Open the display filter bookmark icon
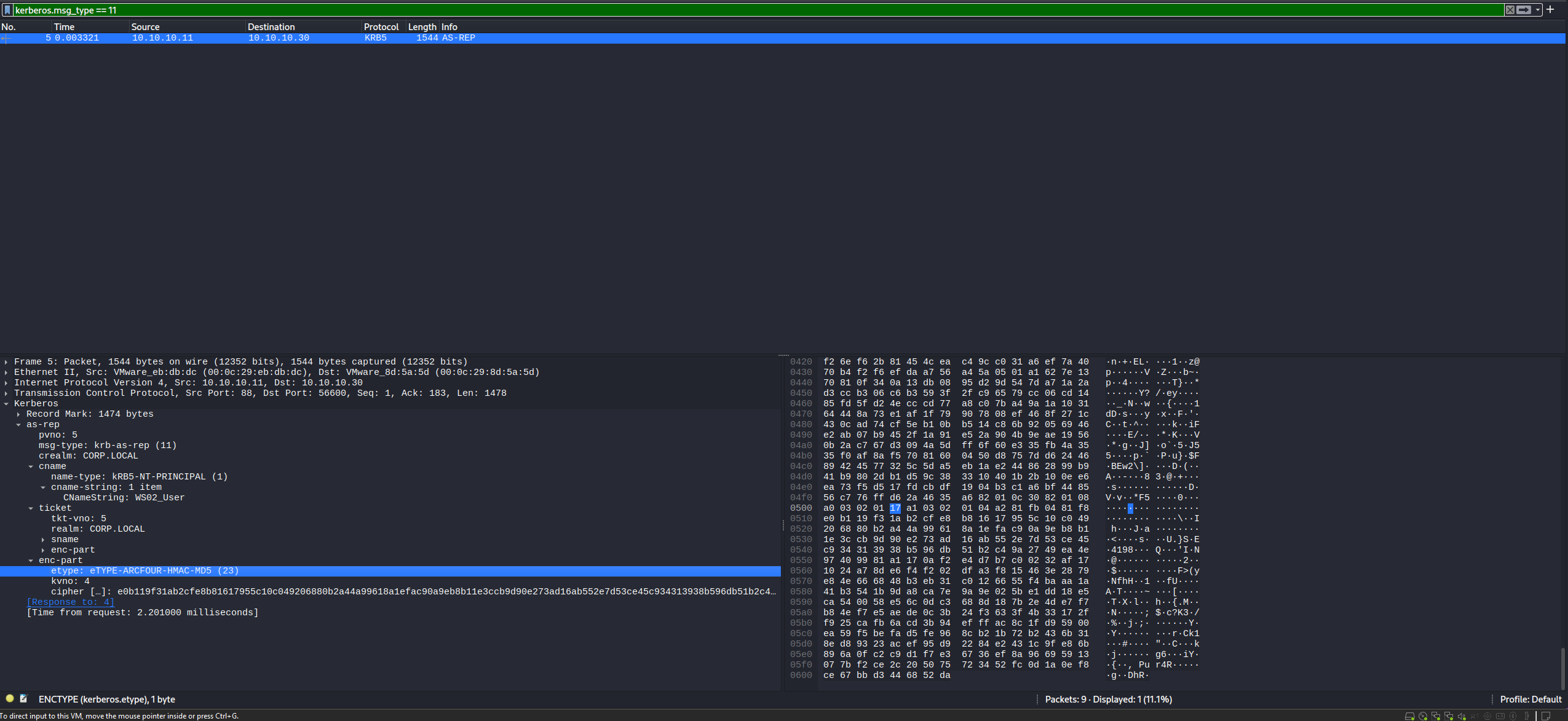 coord(7,10)
